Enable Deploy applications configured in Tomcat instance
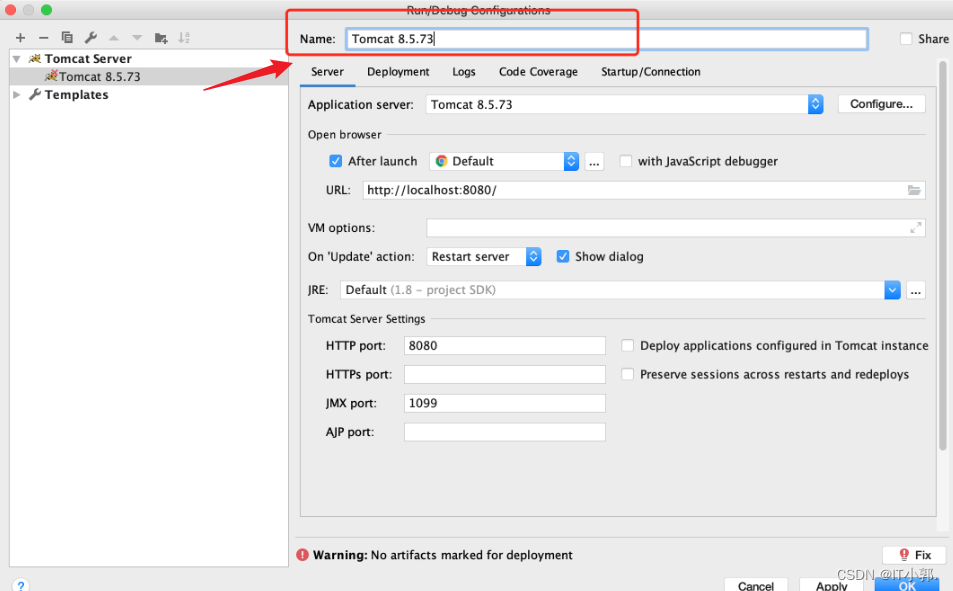 click(627, 345)
